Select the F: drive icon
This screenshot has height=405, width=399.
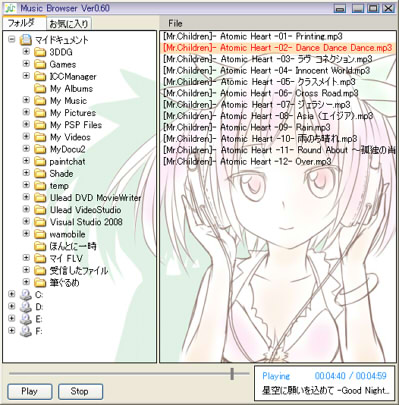[x=26, y=331]
